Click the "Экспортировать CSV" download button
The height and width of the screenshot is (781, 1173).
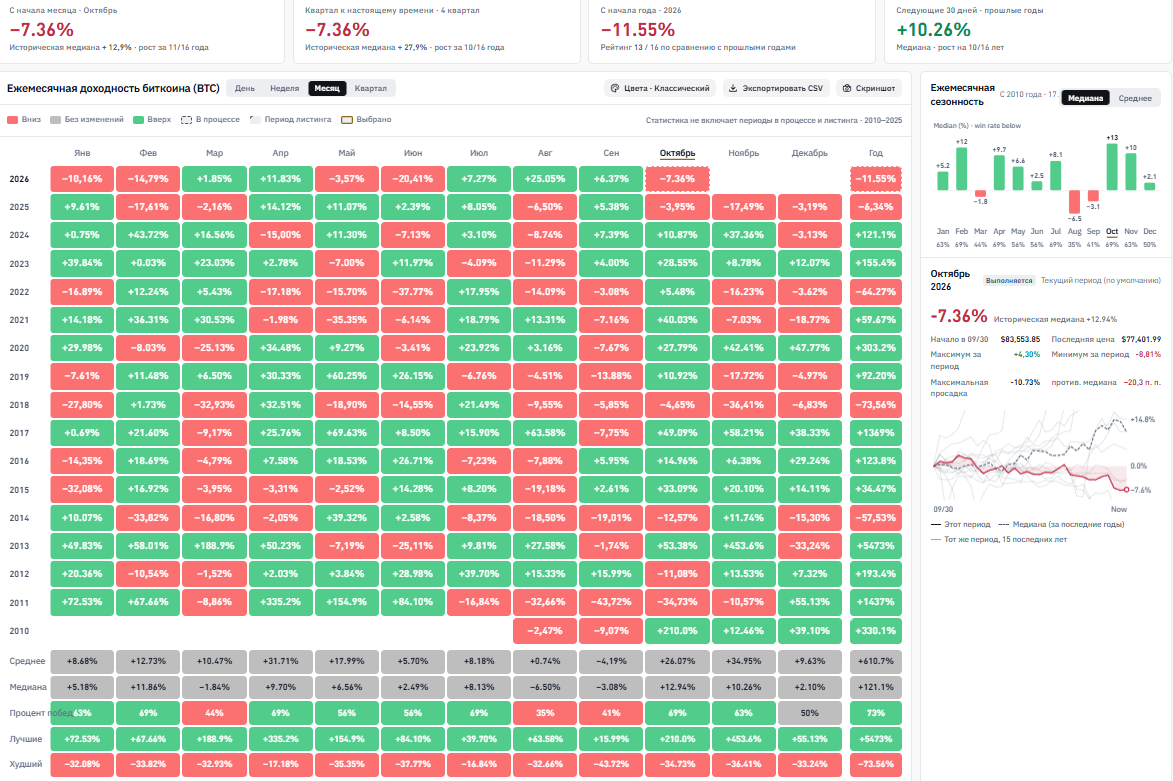(x=776, y=88)
